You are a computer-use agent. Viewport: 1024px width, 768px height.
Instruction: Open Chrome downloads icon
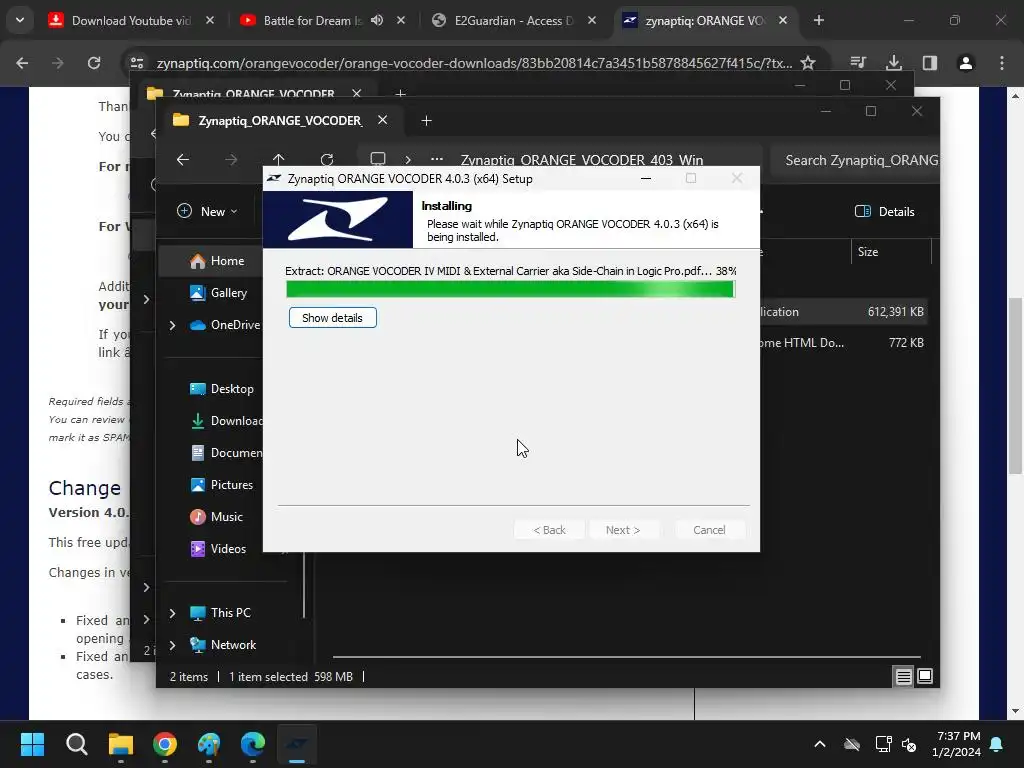894,63
